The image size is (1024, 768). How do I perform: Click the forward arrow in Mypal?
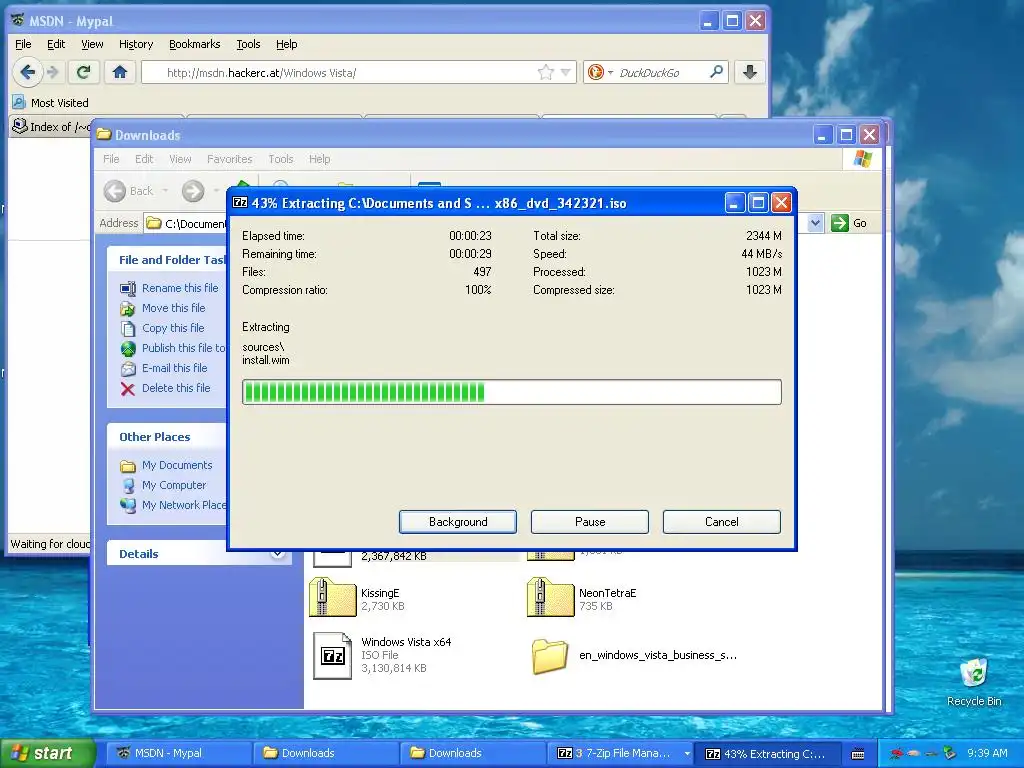(x=54, y=72)
